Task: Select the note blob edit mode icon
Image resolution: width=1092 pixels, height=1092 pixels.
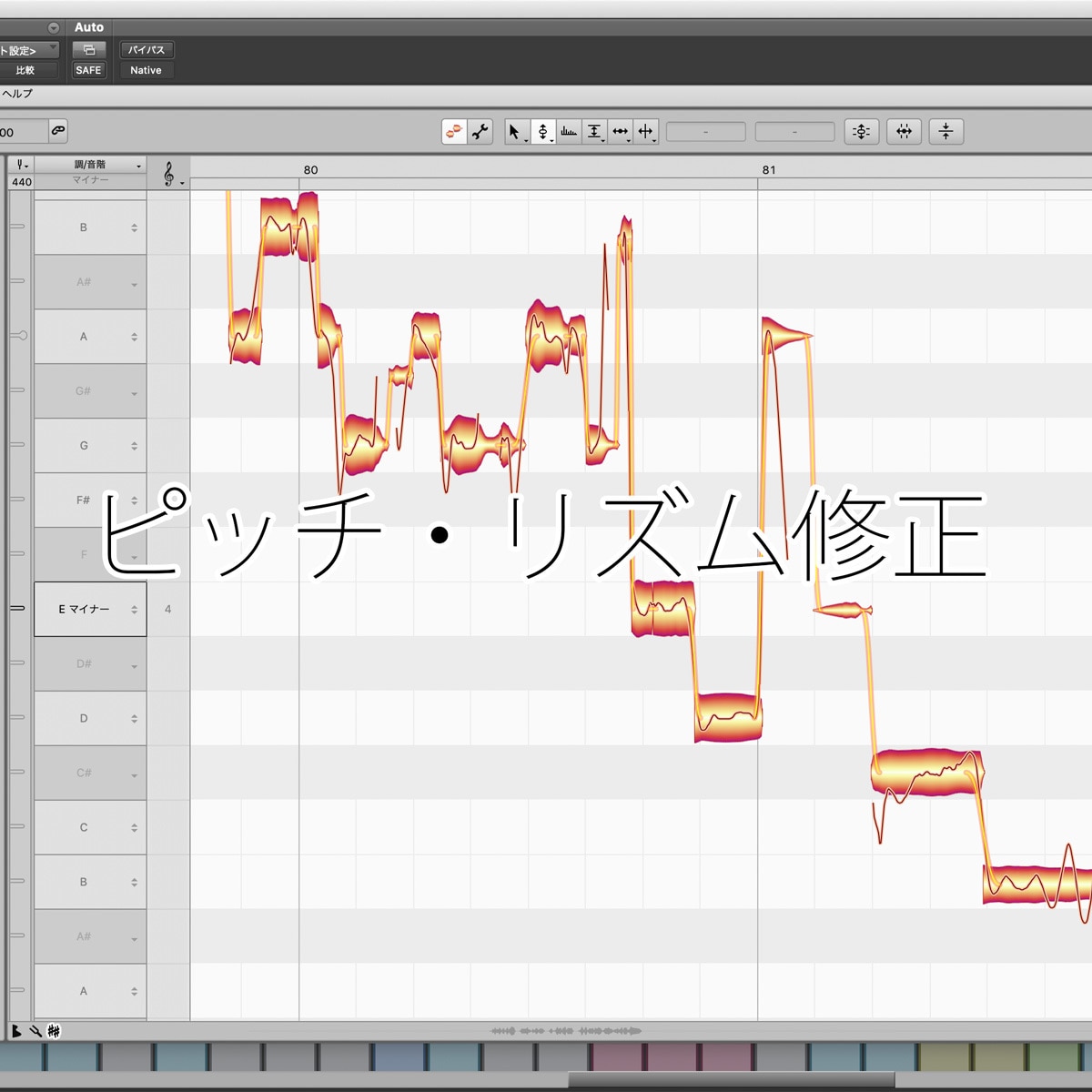Action: (x=454, y=132)
